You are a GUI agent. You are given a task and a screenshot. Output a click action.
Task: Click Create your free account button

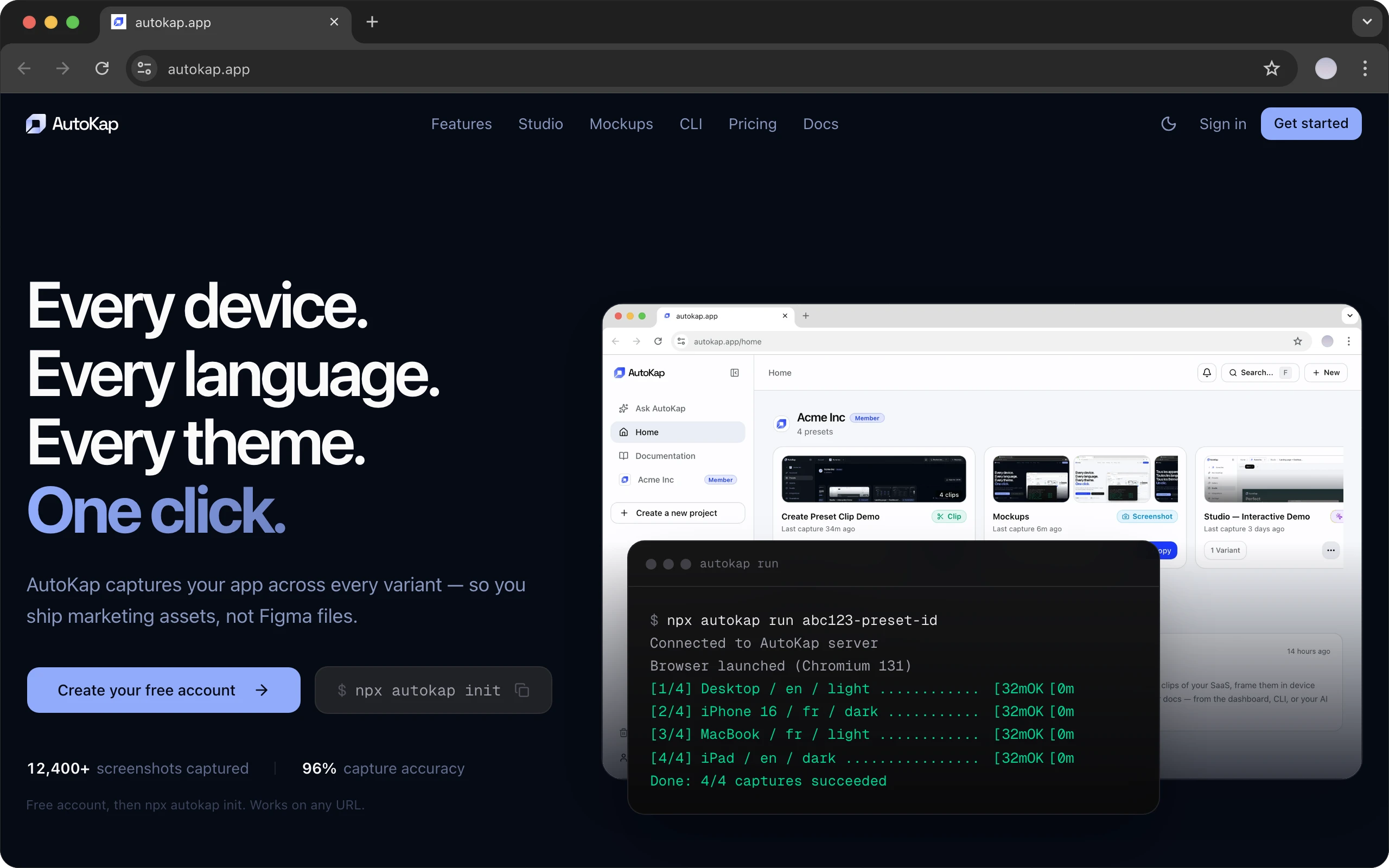click(x=163, y=690)
